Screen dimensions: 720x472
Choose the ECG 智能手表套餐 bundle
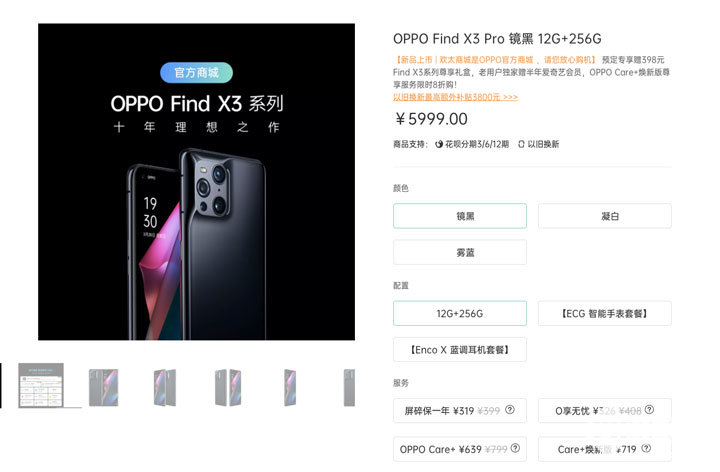click(x=605, y=314)
